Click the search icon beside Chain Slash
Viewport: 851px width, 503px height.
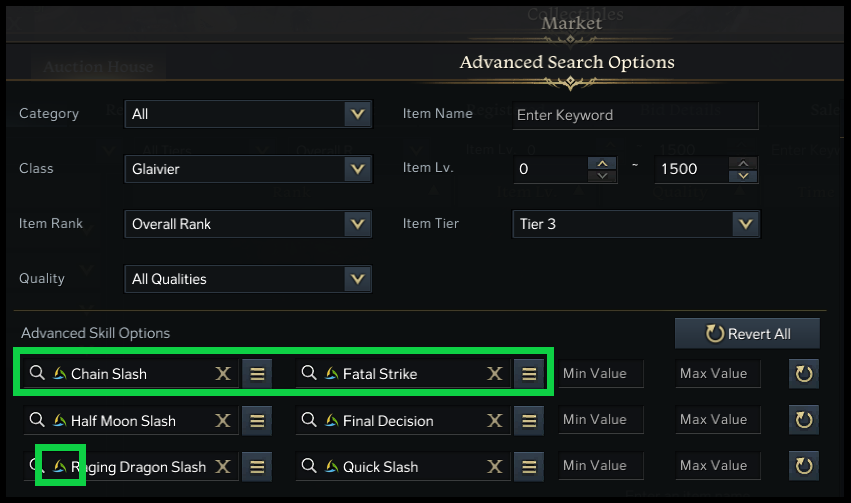coord(37,373)
